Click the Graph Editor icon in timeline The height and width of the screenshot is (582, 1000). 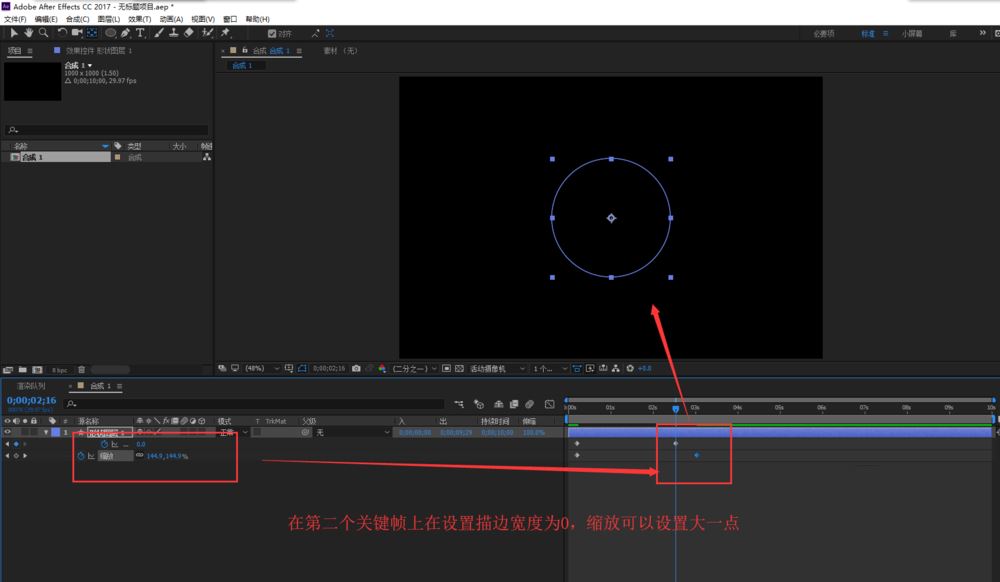pyautogui.click(x=550, y=404)
